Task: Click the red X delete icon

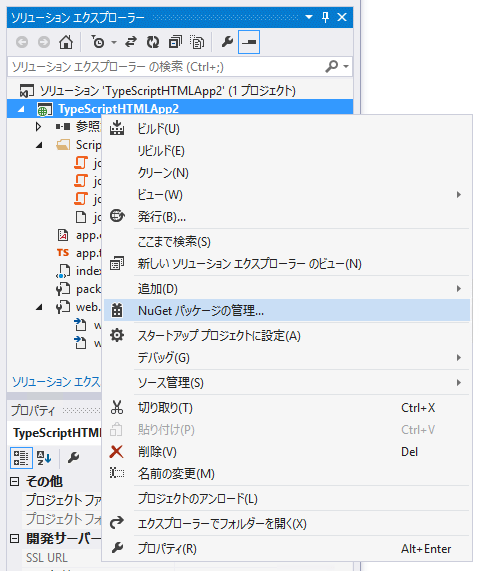Action: click(116, 452)
